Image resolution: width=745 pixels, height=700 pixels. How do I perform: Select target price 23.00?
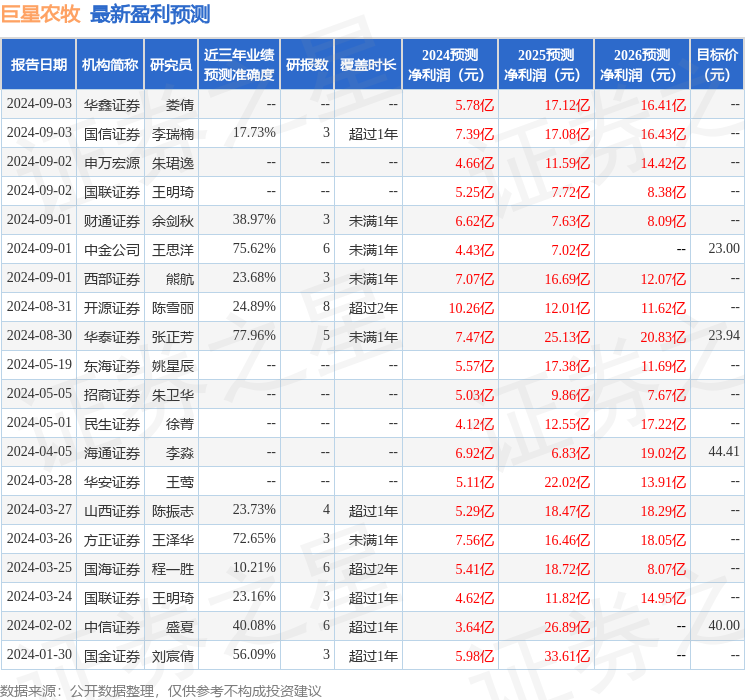[724, 249]
